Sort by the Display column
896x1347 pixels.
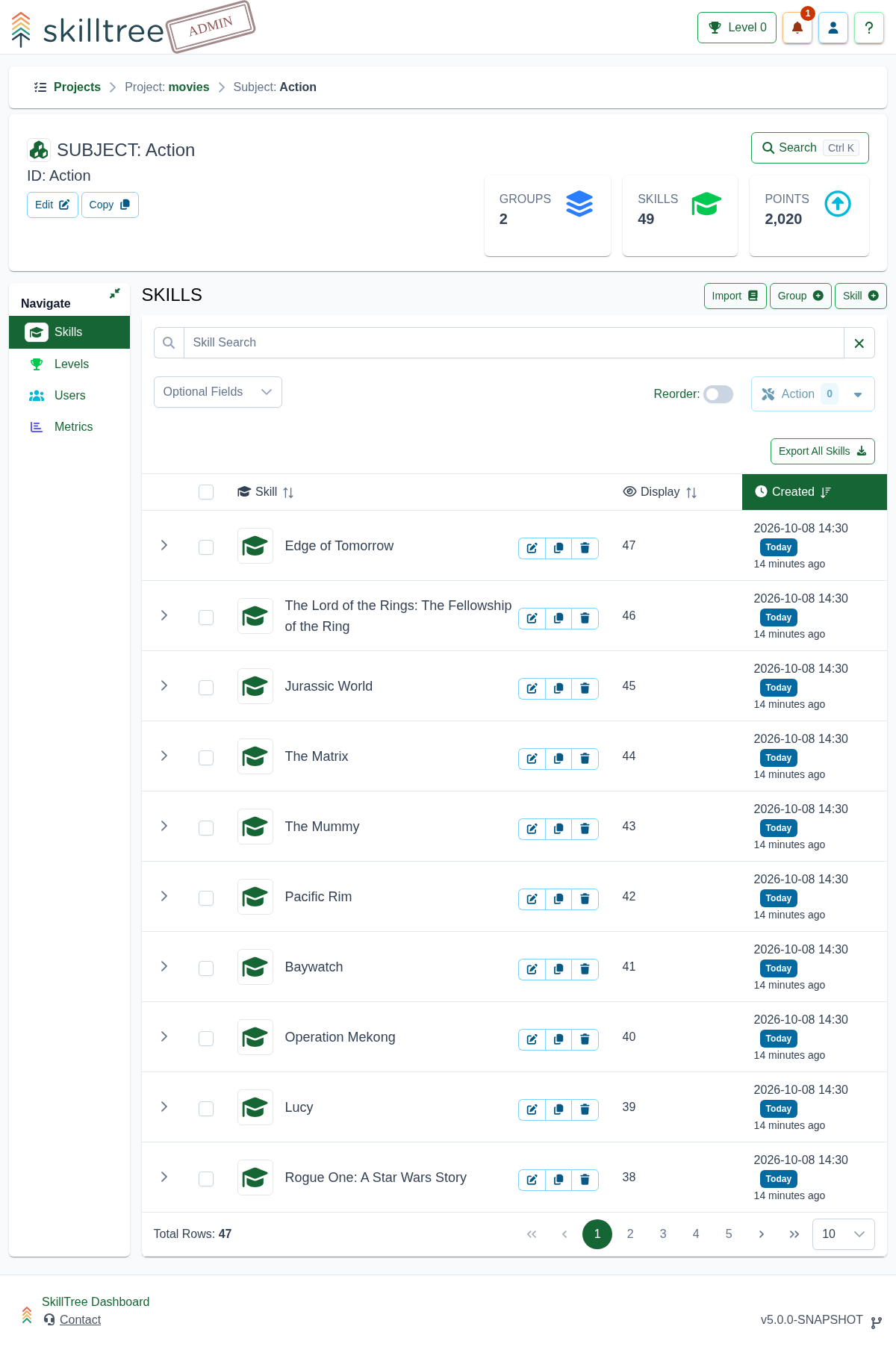(660, 492)
